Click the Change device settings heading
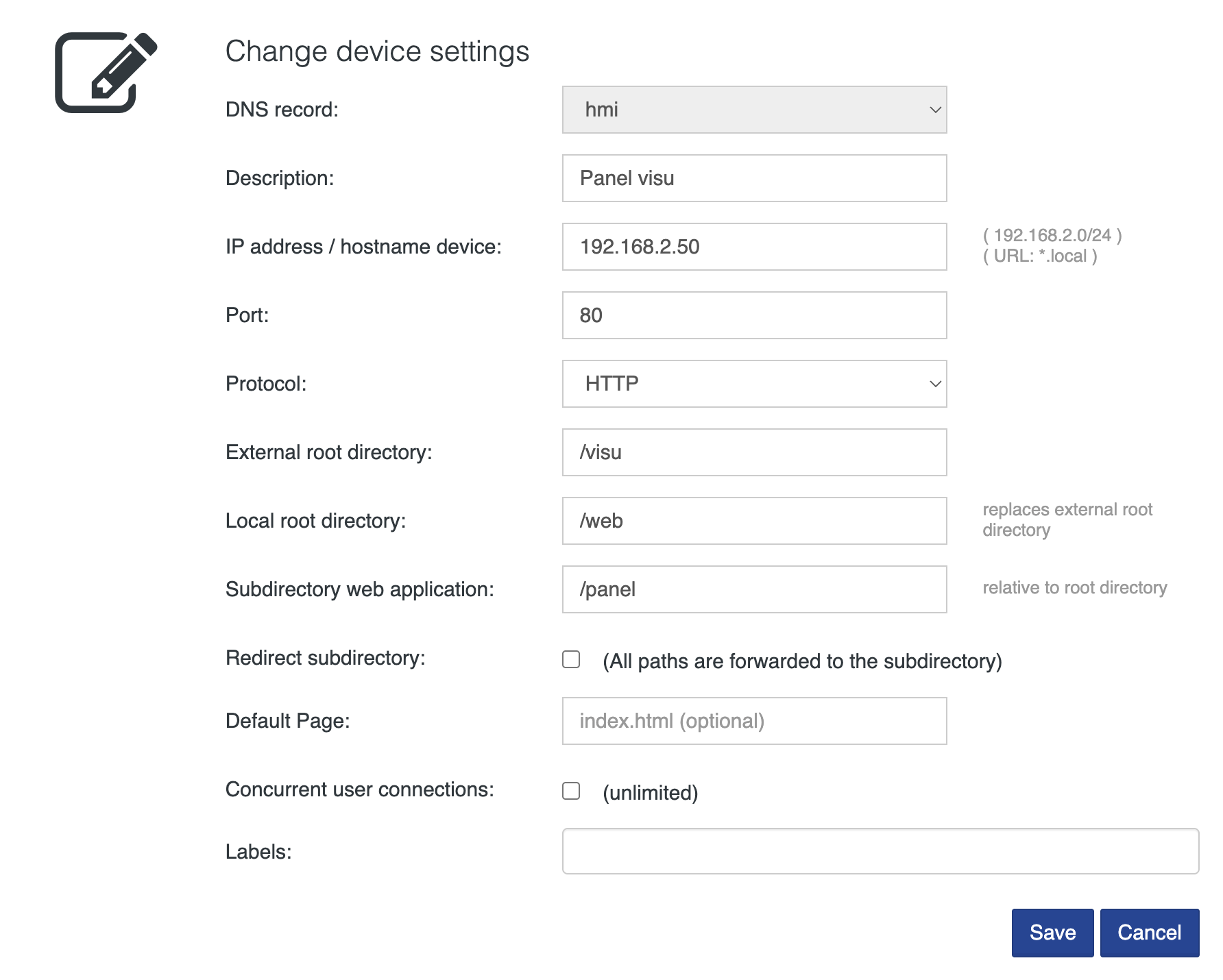 coord(378,50)
